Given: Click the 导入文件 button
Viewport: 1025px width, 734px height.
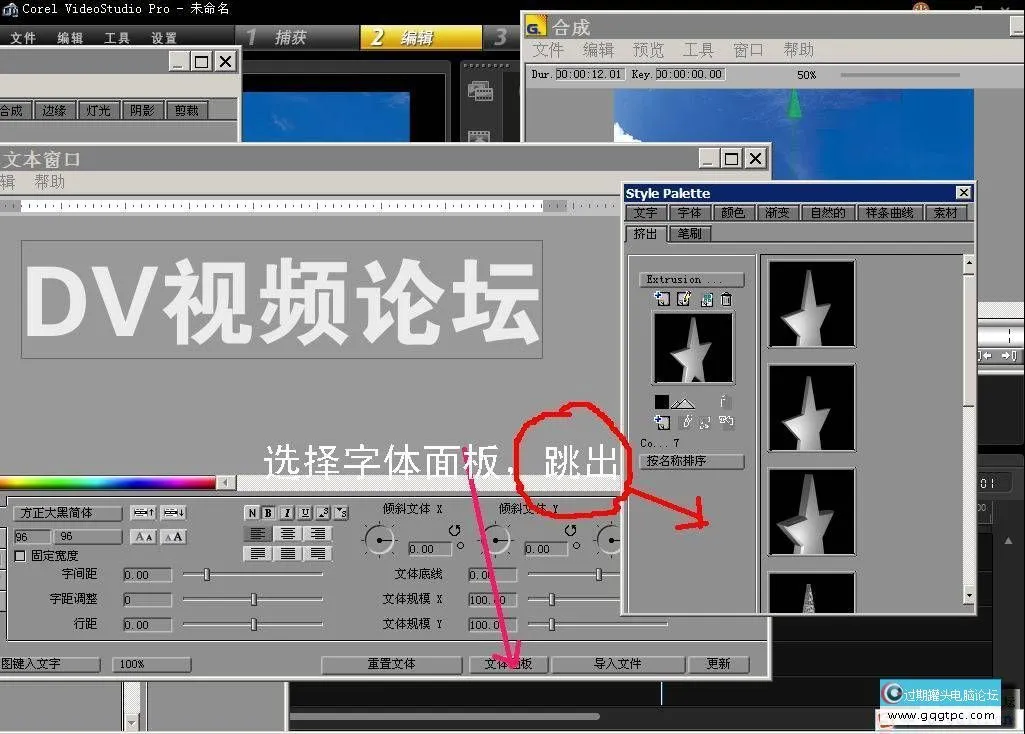Looking at the screenshot, I should (618, 663).
